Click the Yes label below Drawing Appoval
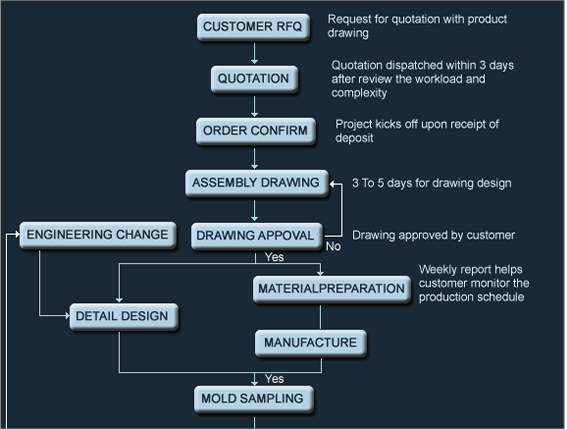 click(274, 257)
